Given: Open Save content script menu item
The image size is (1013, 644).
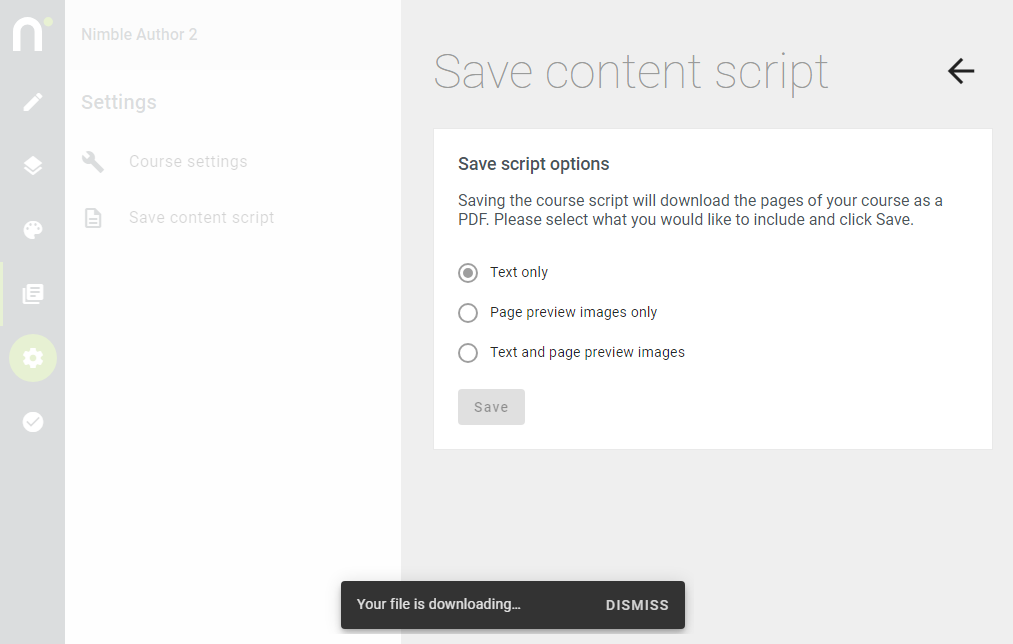Looking at the screenshot, I should coord(201,218).
